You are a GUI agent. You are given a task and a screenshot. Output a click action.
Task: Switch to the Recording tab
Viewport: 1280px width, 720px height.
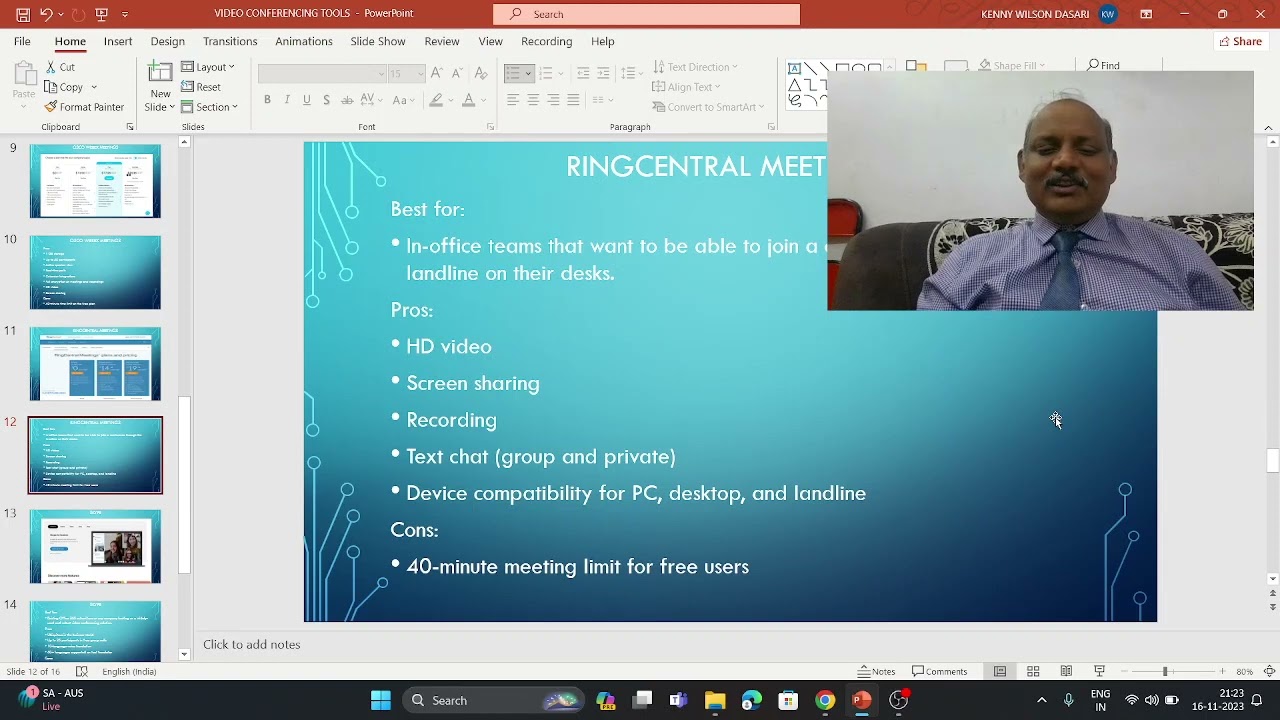tap(547, 41)
